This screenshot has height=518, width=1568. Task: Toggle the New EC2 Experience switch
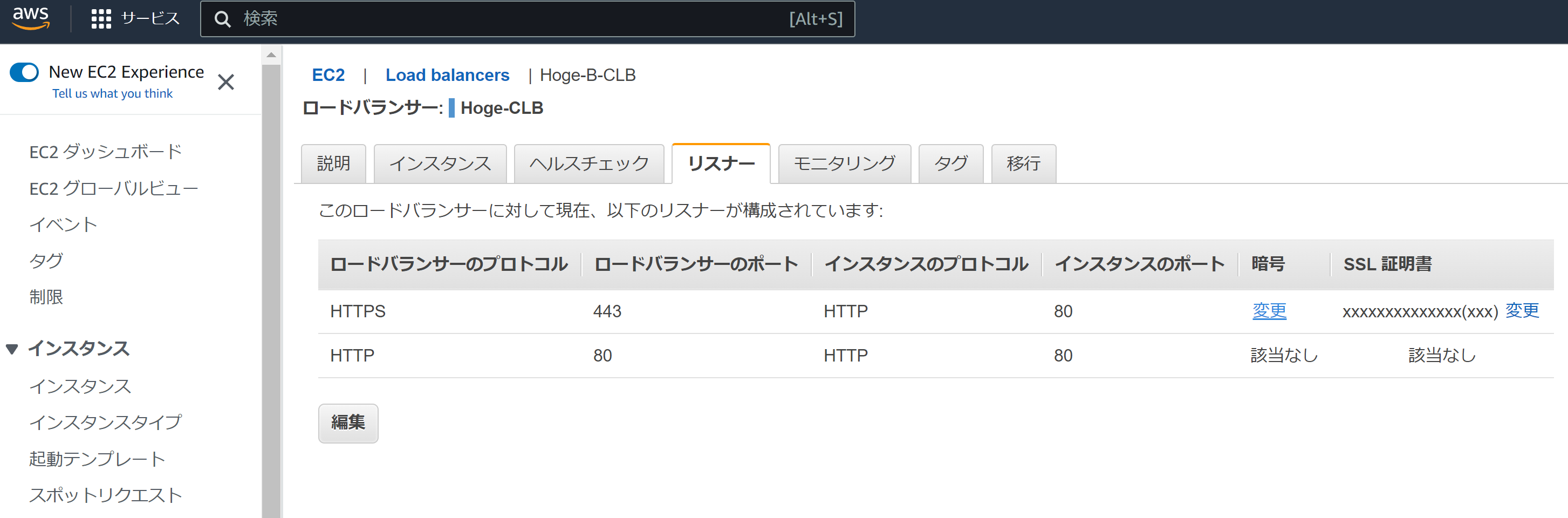click(x=24, y=72)
